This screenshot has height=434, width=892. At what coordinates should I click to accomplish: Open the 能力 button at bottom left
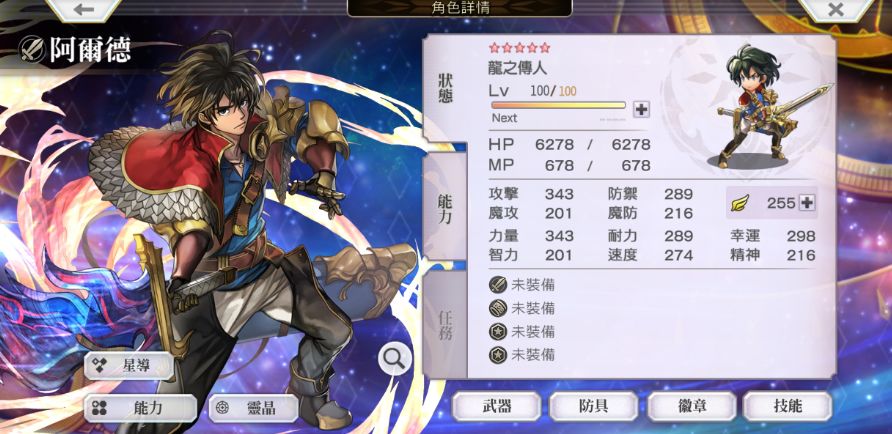(141, 408)
